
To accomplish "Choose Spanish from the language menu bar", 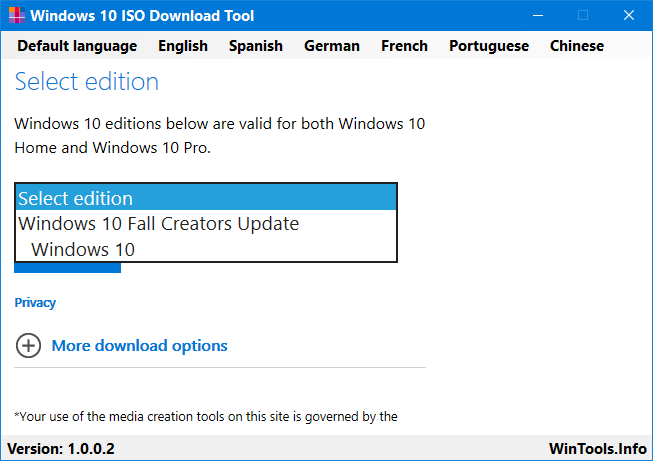I will click(256, 46).
